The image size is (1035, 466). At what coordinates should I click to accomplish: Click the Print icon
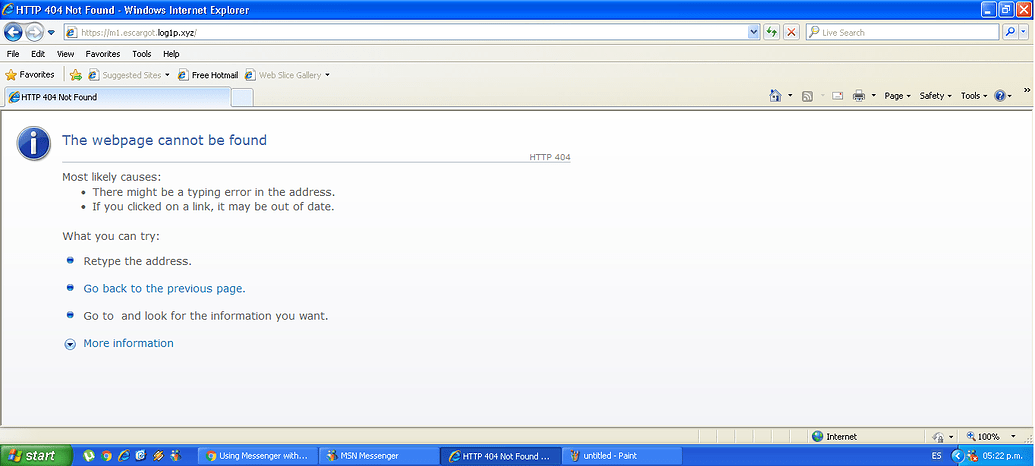tap(859, 96)
